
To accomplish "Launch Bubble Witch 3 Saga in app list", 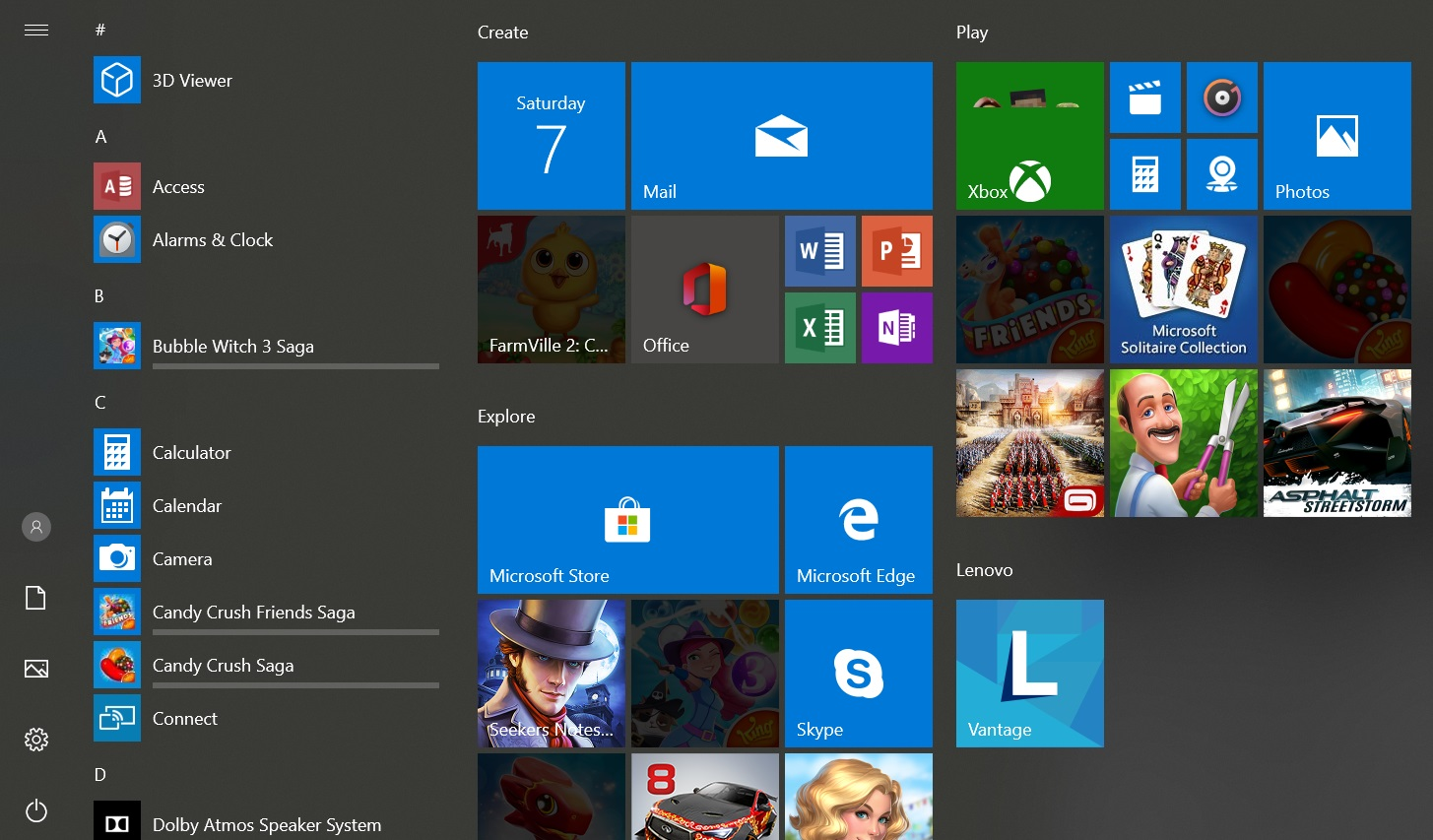I will click(266, 346).
